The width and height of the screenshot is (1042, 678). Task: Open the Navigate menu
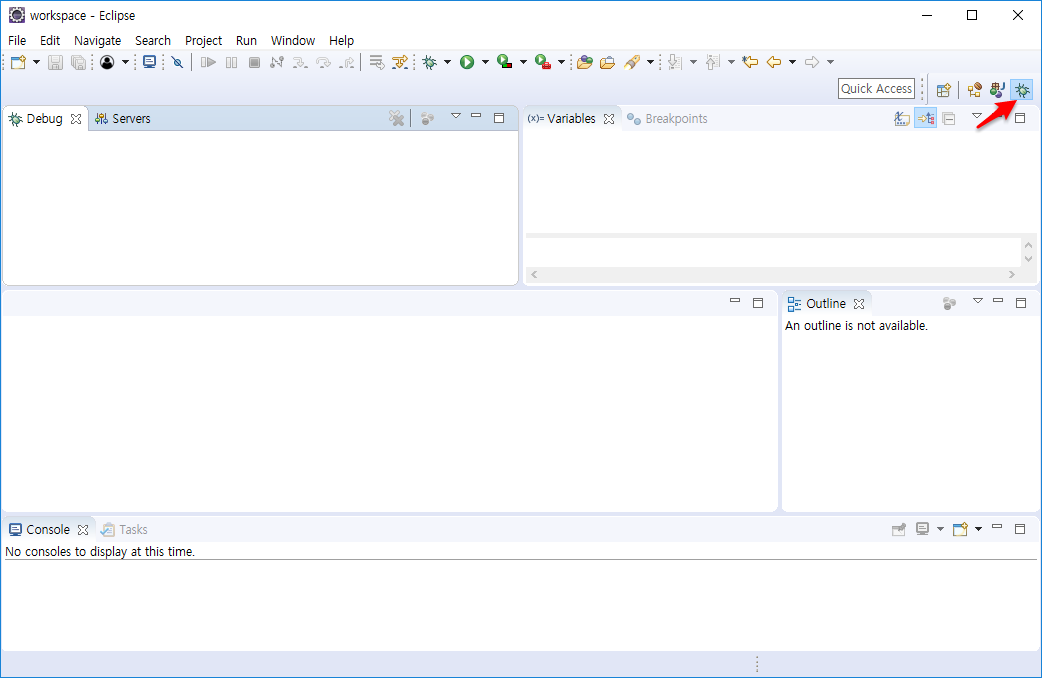[x=98, y=41]
